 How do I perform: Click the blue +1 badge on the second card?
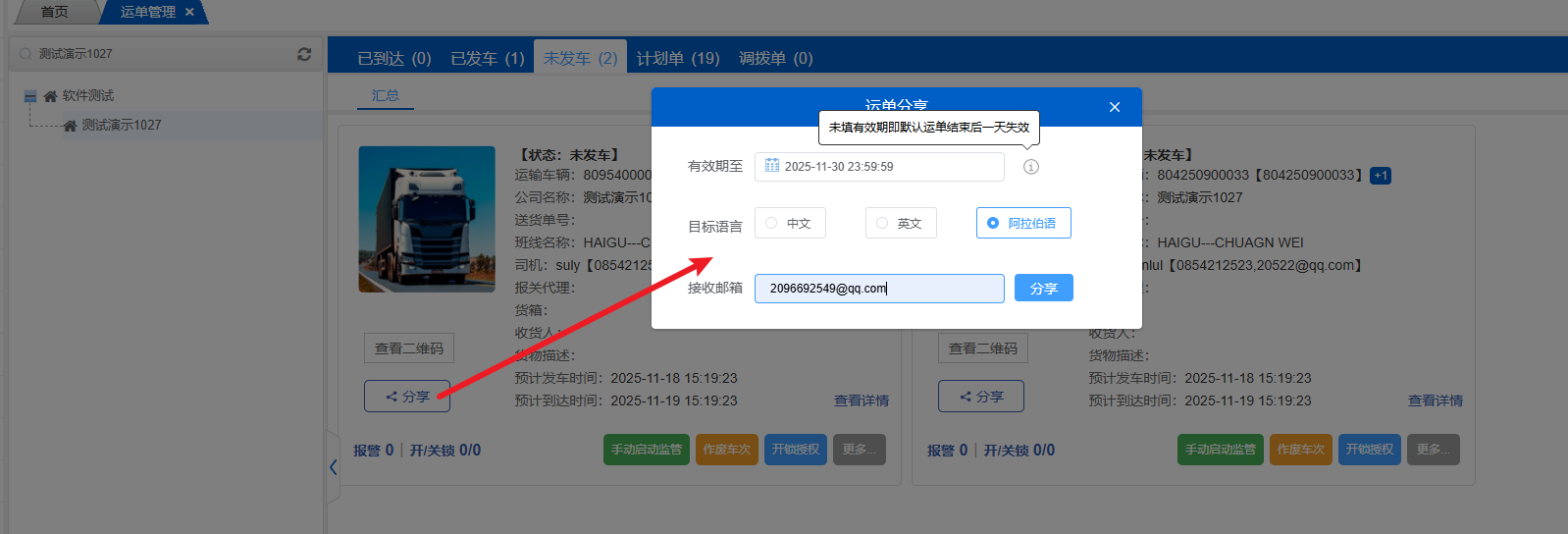coord(1380,176)
